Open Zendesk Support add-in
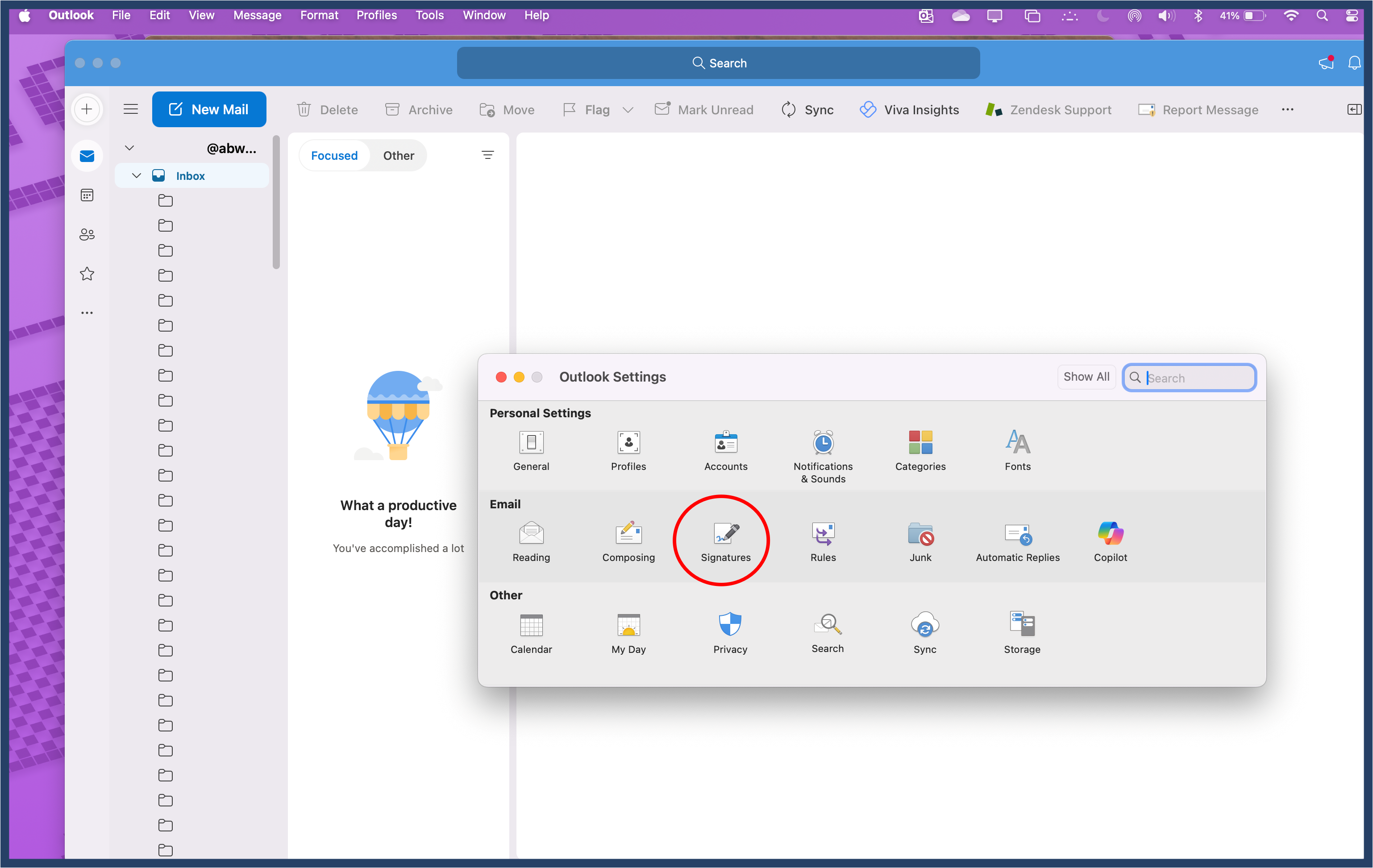 (1048, 109)
